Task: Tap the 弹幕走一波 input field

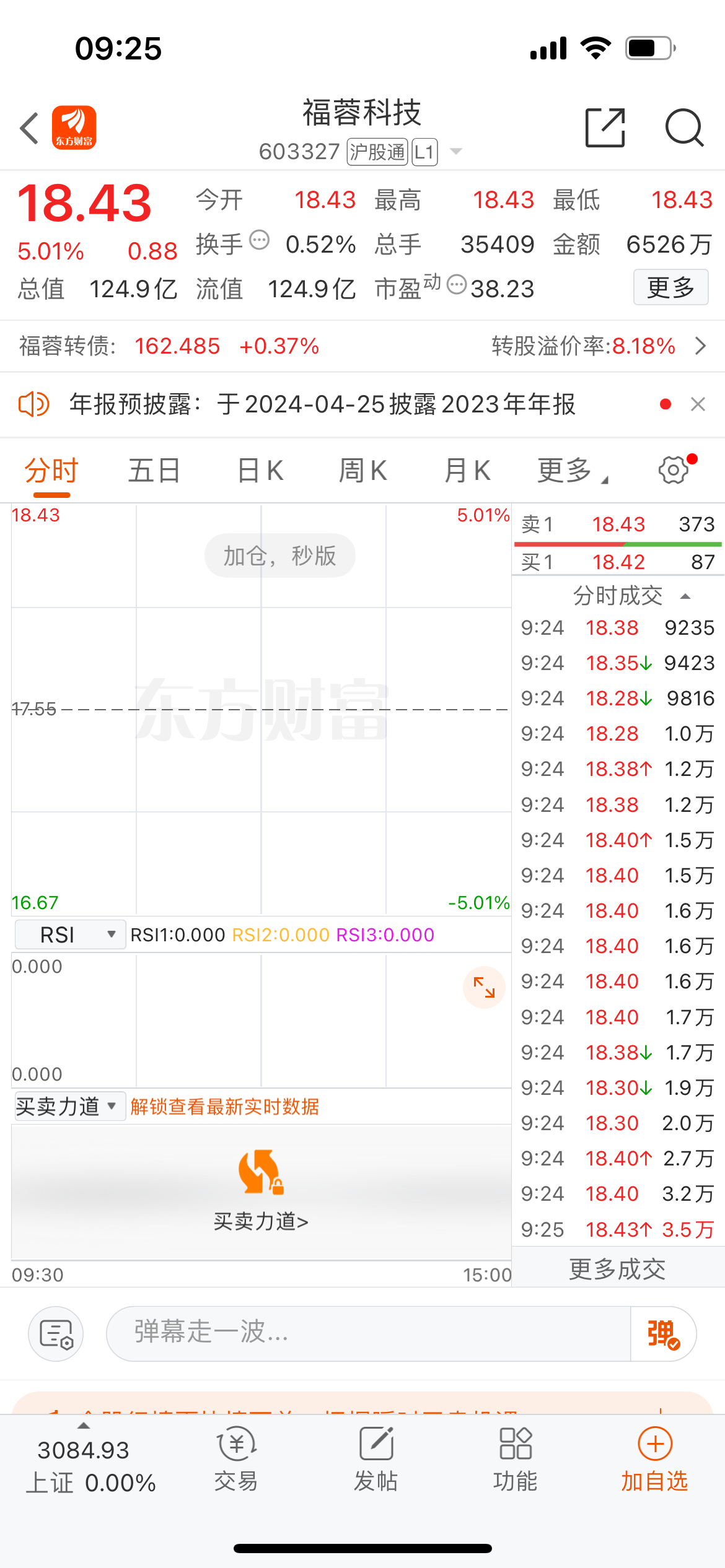Action: tap(369, 1333)
